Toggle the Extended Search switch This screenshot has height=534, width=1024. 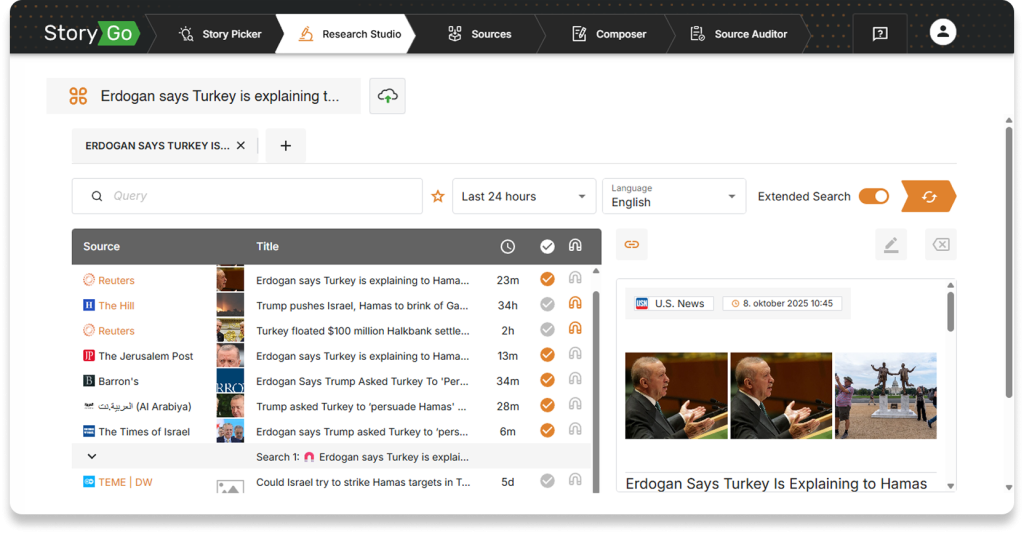tap(873, 196)
